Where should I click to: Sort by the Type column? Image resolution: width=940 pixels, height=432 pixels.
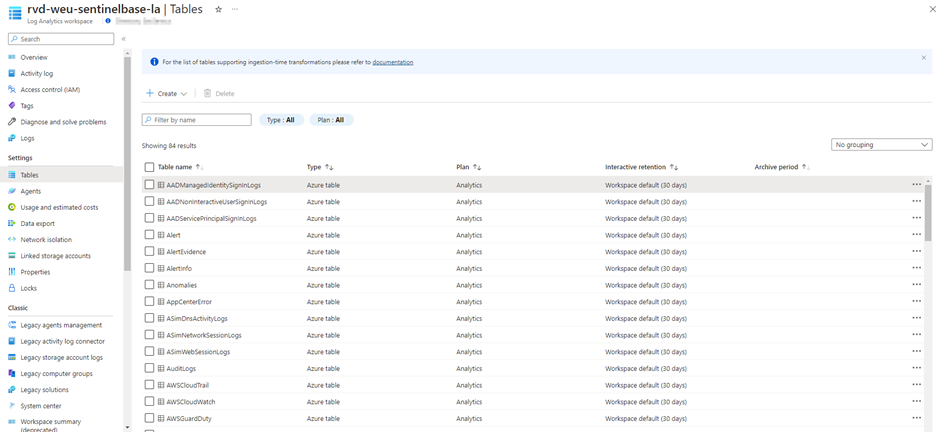[320, 167]
